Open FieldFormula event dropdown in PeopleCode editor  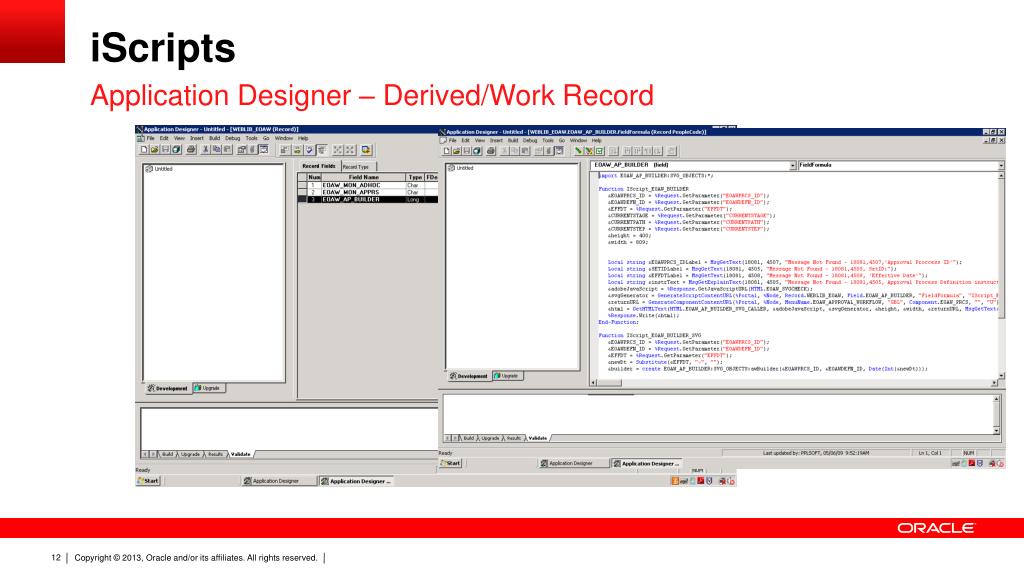click(1001, 166)
